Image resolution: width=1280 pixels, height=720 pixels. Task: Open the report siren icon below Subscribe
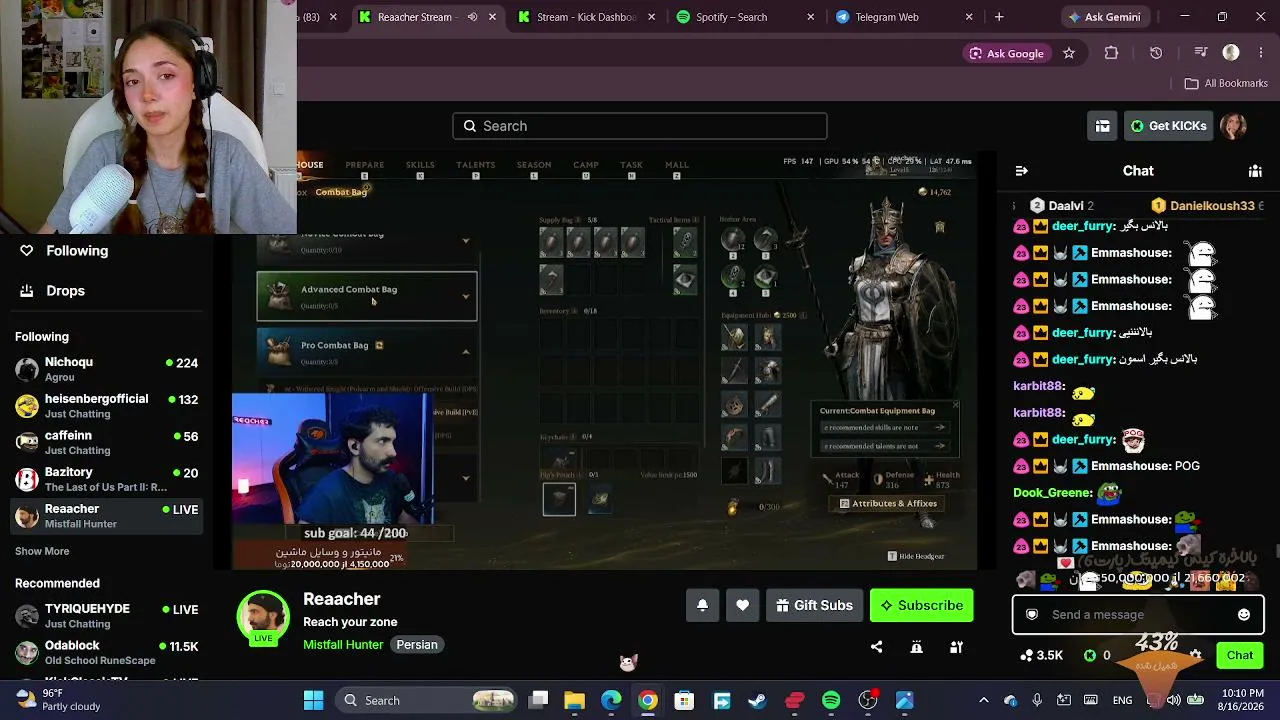coord(916,647)
